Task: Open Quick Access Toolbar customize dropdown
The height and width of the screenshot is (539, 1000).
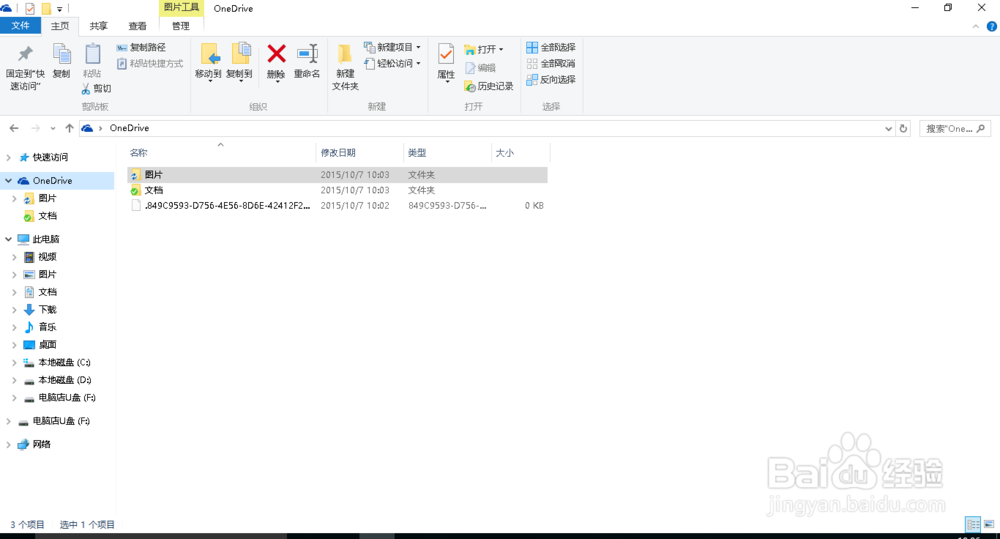Action: point(60,9)
